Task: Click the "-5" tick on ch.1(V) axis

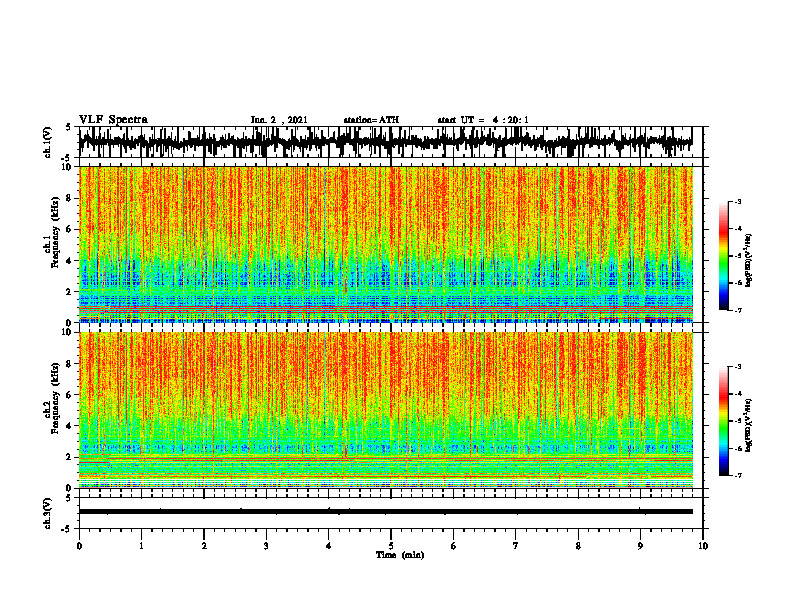Action: click(x=67, y=159)
